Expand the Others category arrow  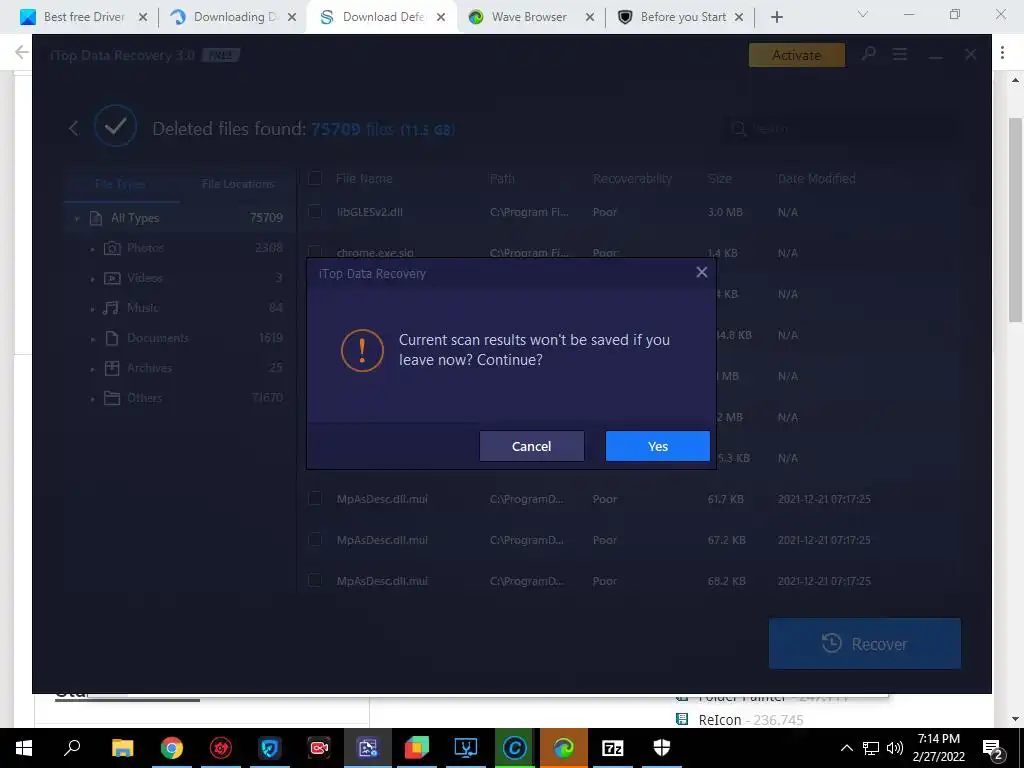(93, 399)
